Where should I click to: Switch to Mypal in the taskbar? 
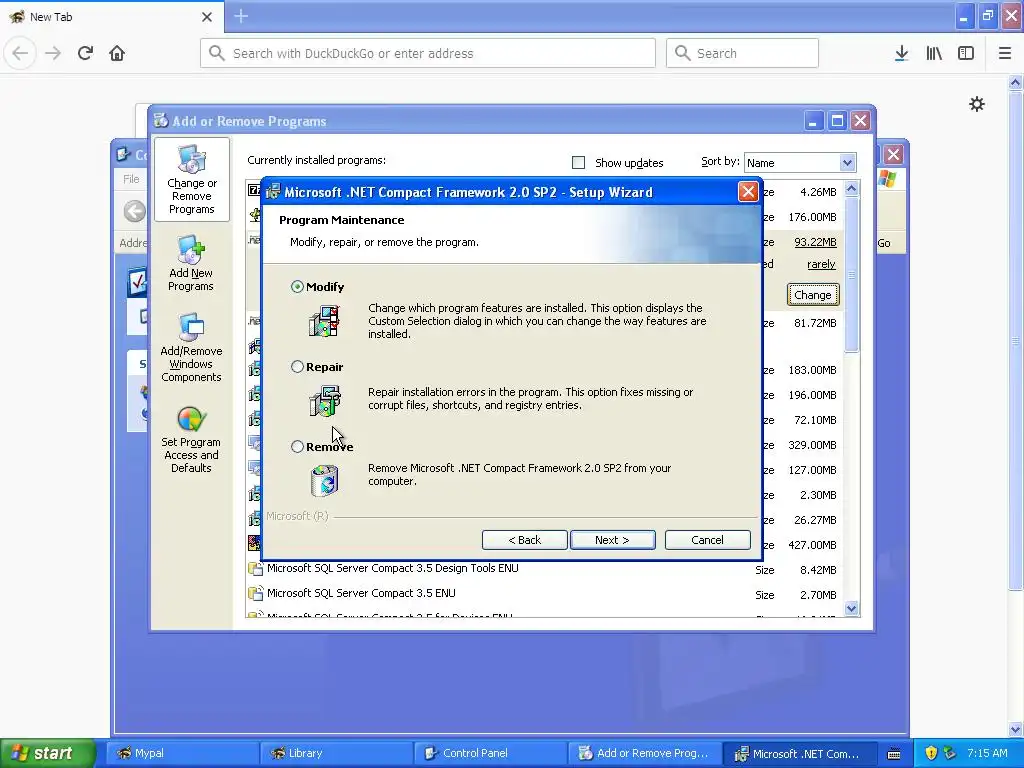(x=182, y=753)
